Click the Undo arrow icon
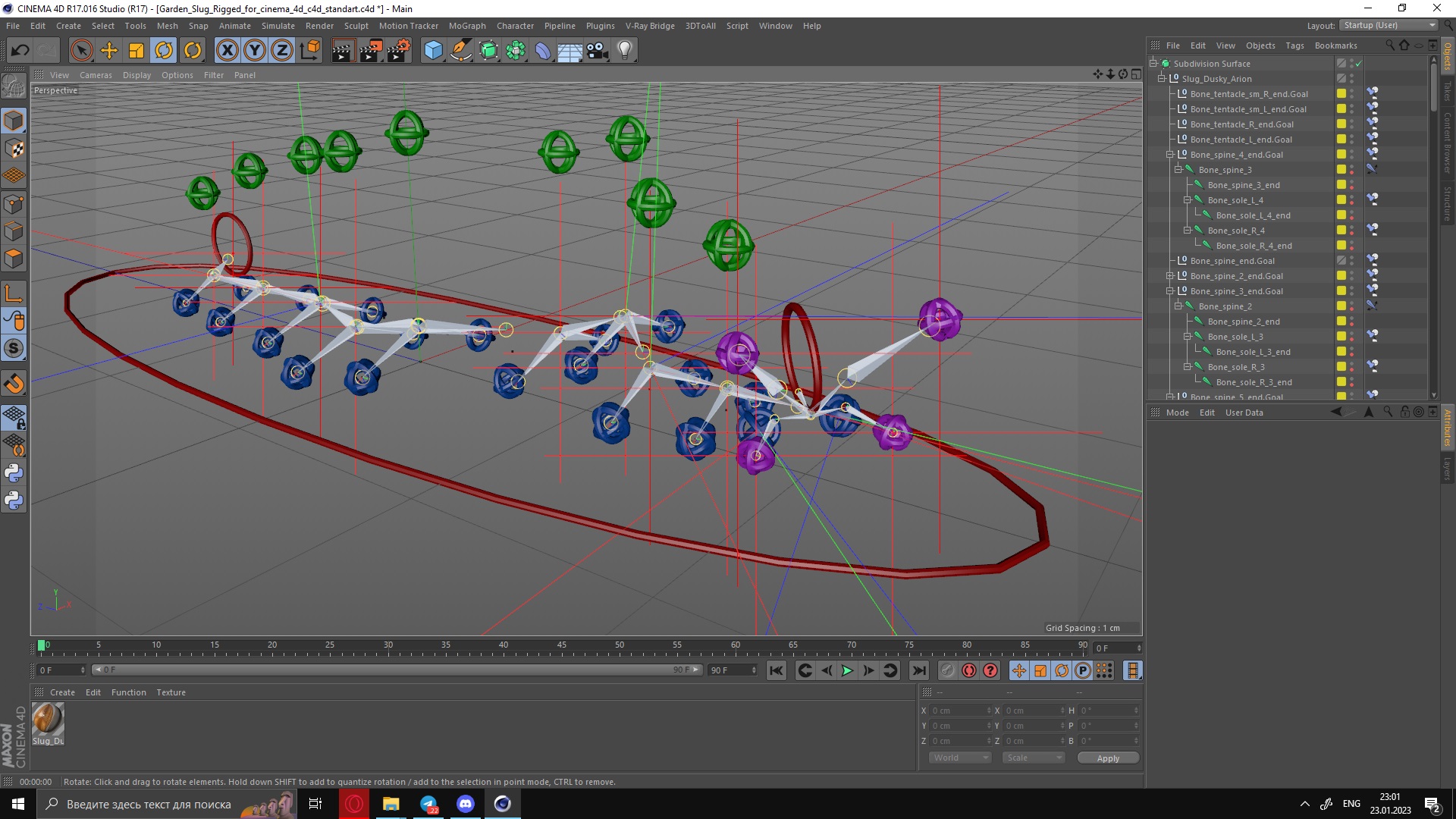 20,51
